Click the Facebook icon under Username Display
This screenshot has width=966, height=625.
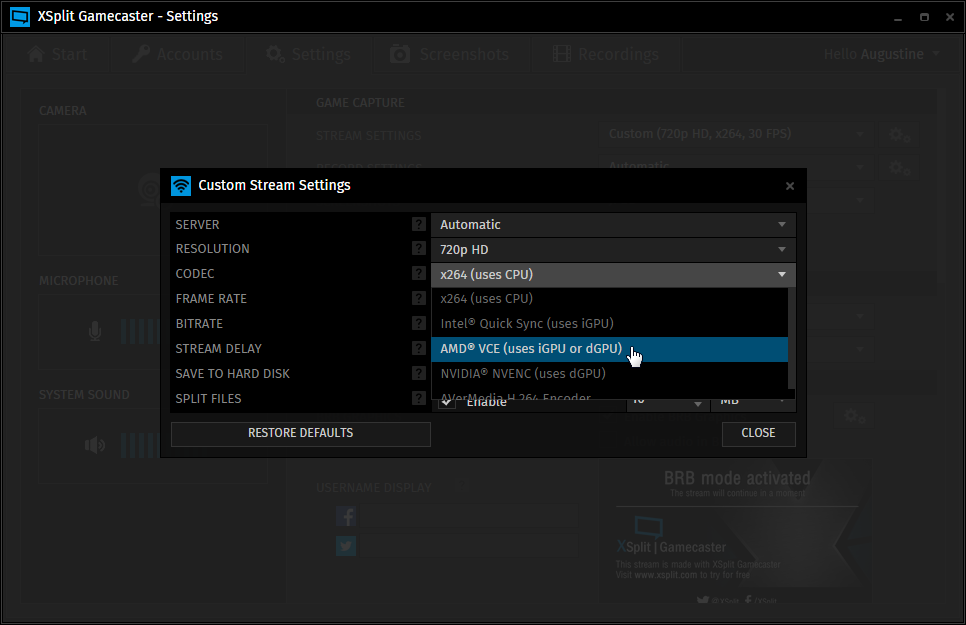point(346,517)
